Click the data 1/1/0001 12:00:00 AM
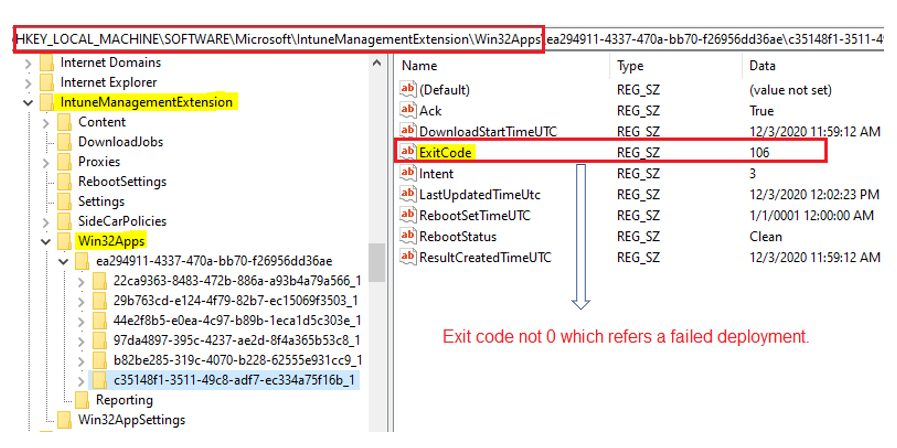 812,216
